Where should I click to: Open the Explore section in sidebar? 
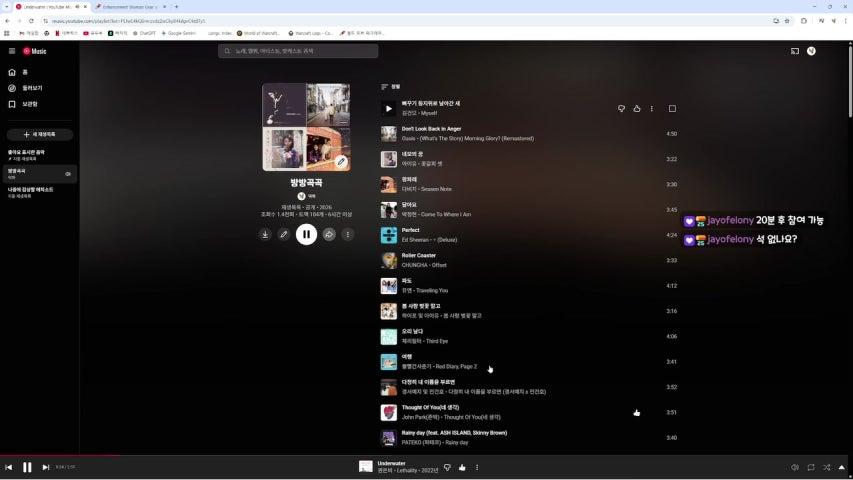[x=12, y=88]
